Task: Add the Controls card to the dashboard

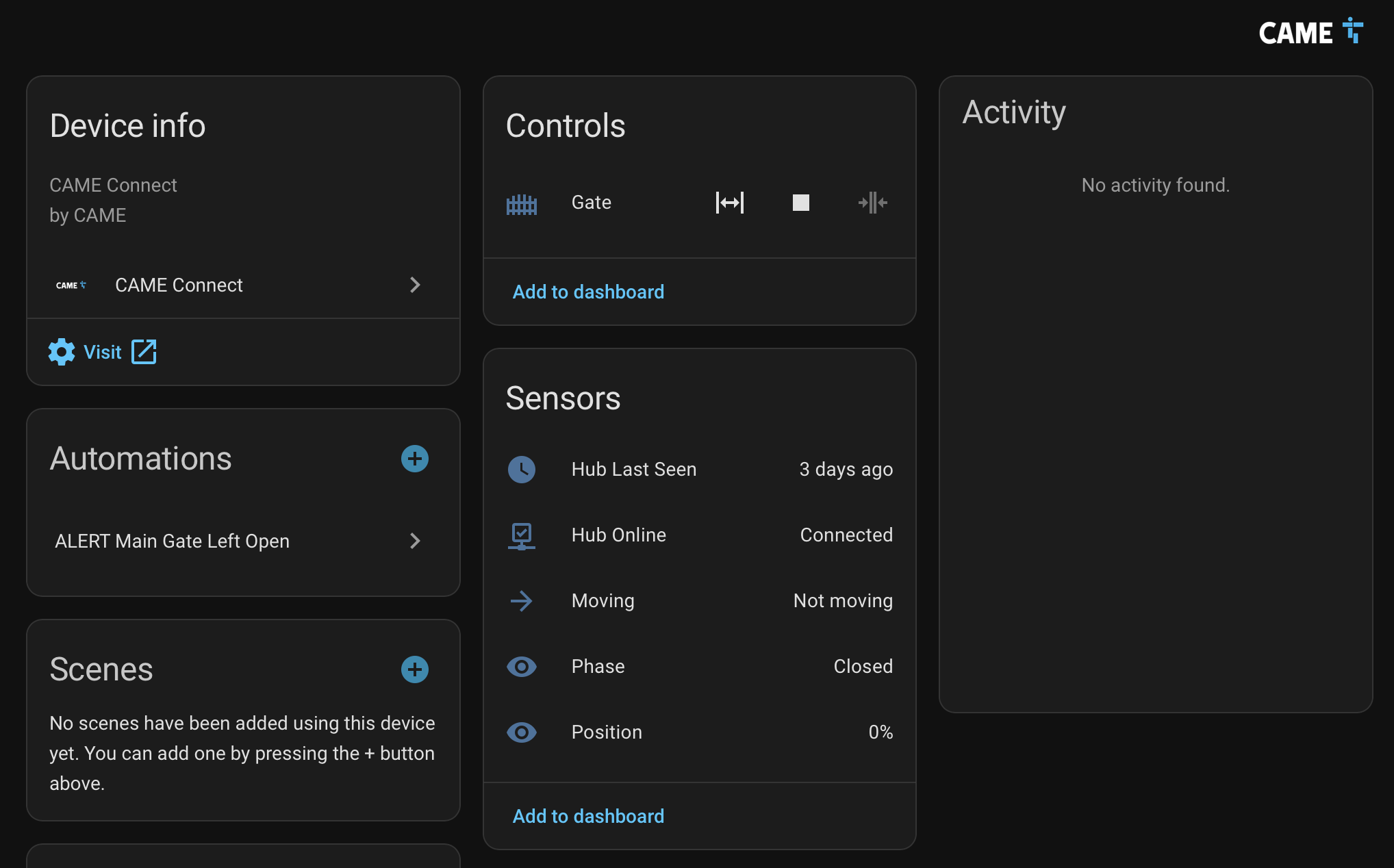Action: pos(588,292)
